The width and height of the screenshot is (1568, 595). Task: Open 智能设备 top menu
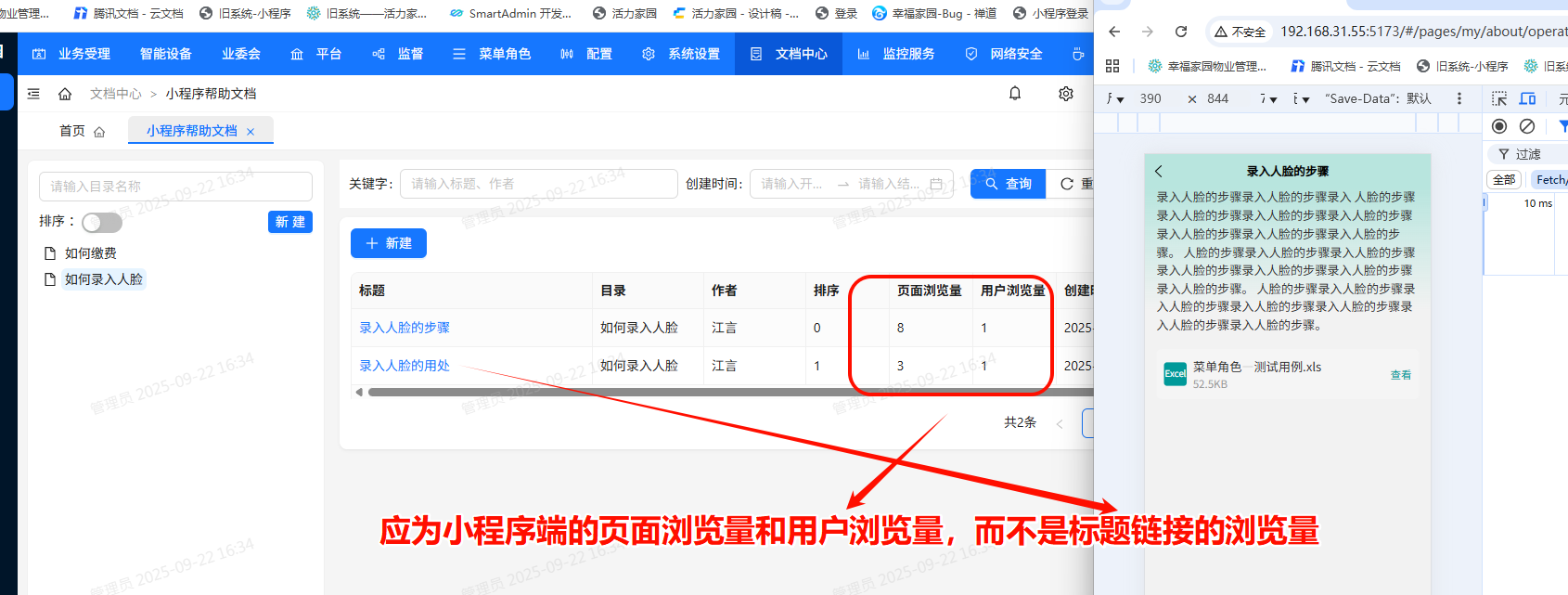166,54
